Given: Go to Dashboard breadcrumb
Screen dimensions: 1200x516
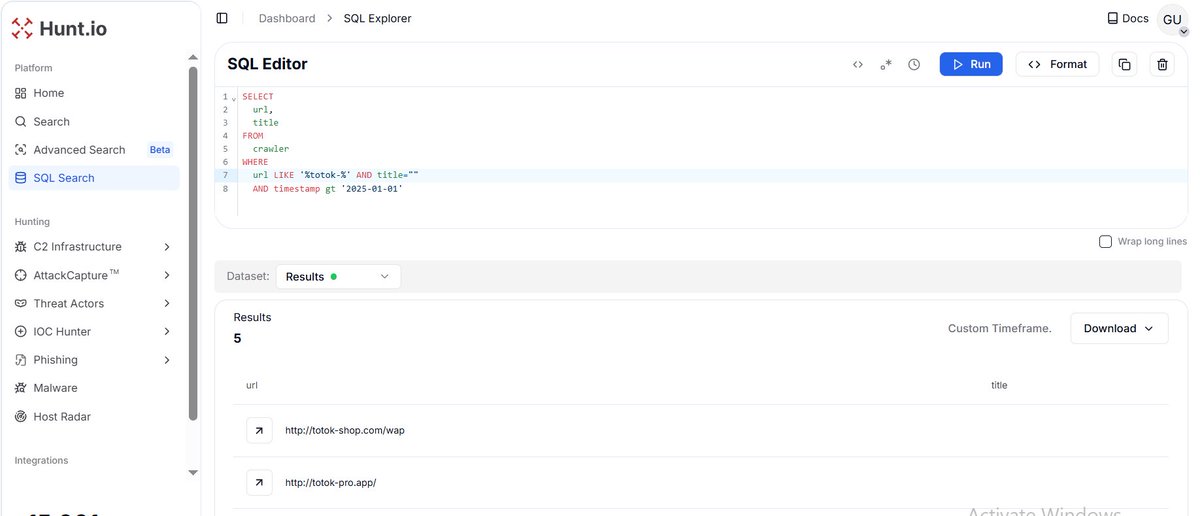Looking at the screenshot, I should [x=287, y=18].
